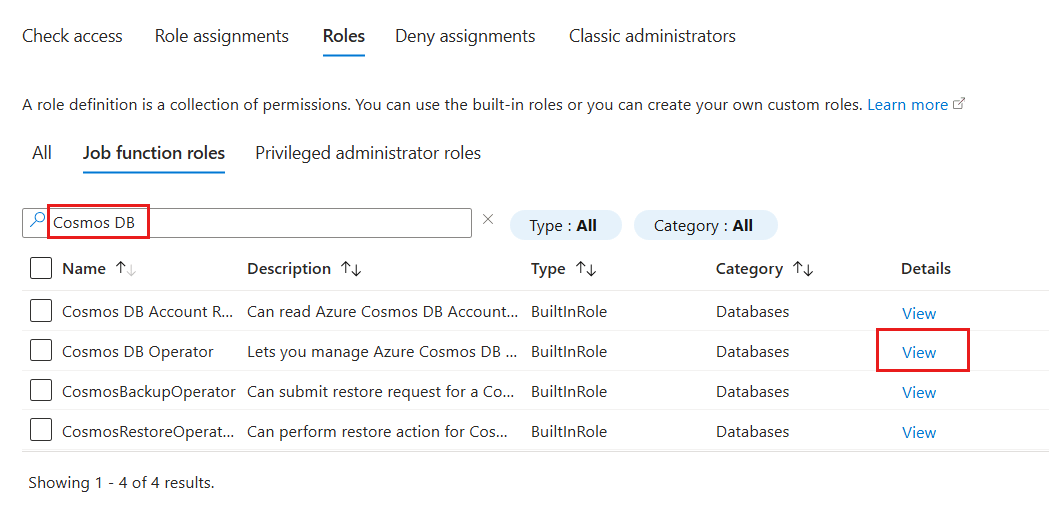Screen dimensions: 1049x507
Task: Sort by Type column arrows
Action: (x=585, y=269)
